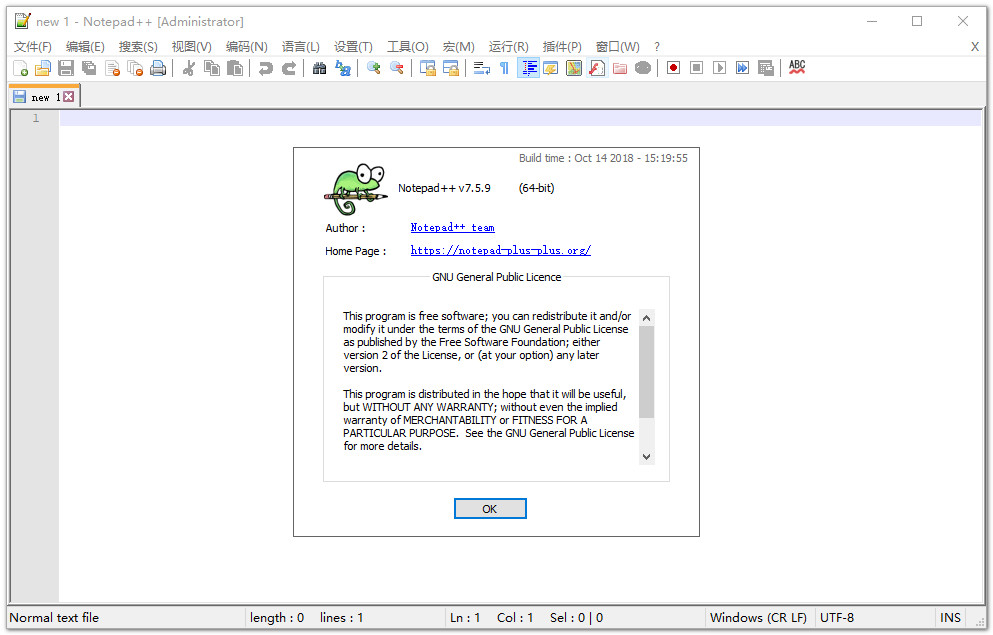Click 'Windows (CR LF)' in status bar
The width and height of the screenshot is (993, 635).
coord(758,618)
